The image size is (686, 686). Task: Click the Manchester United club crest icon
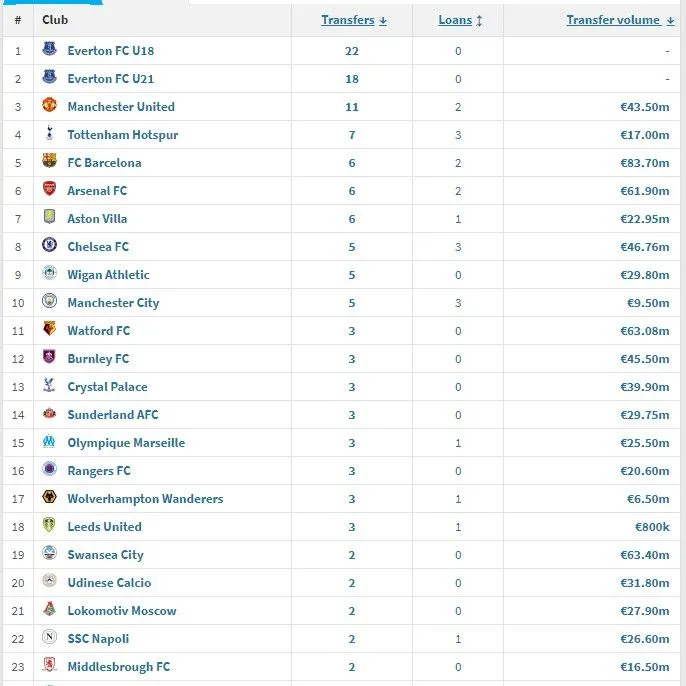click(x=50, y=106)
